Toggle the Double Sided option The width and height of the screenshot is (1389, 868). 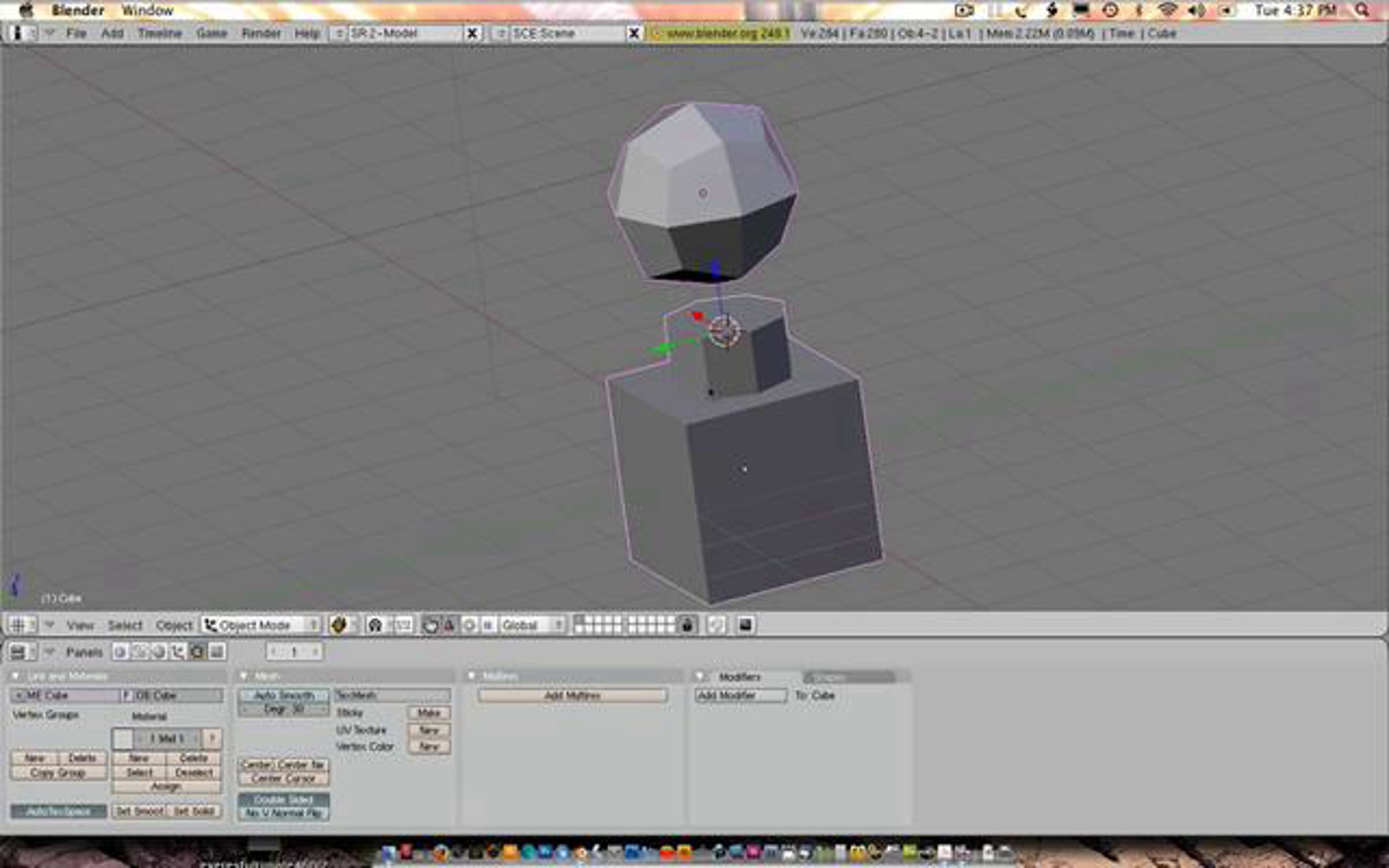[283, 799]
